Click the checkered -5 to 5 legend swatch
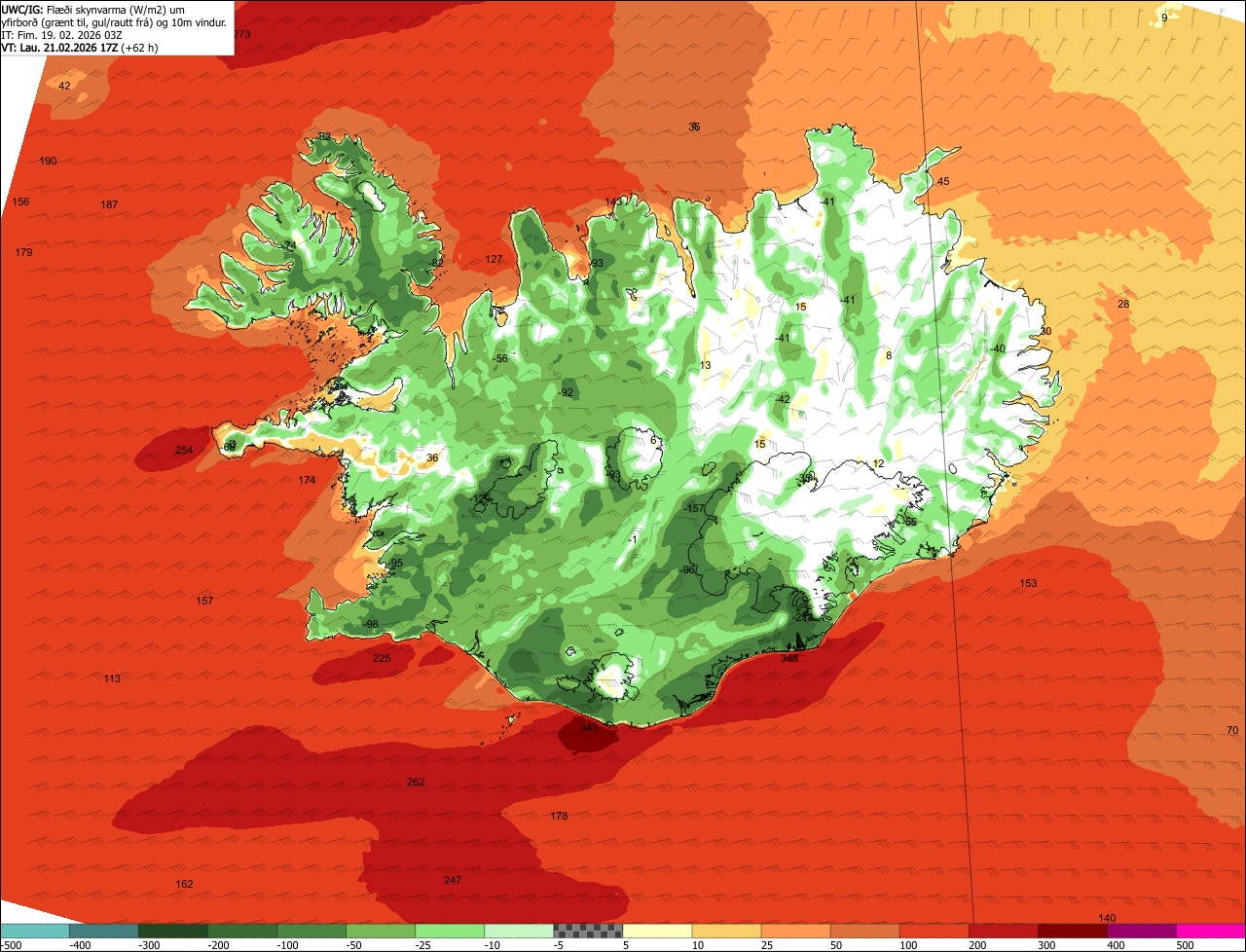The image size is (1246, 952). [588, 931]
